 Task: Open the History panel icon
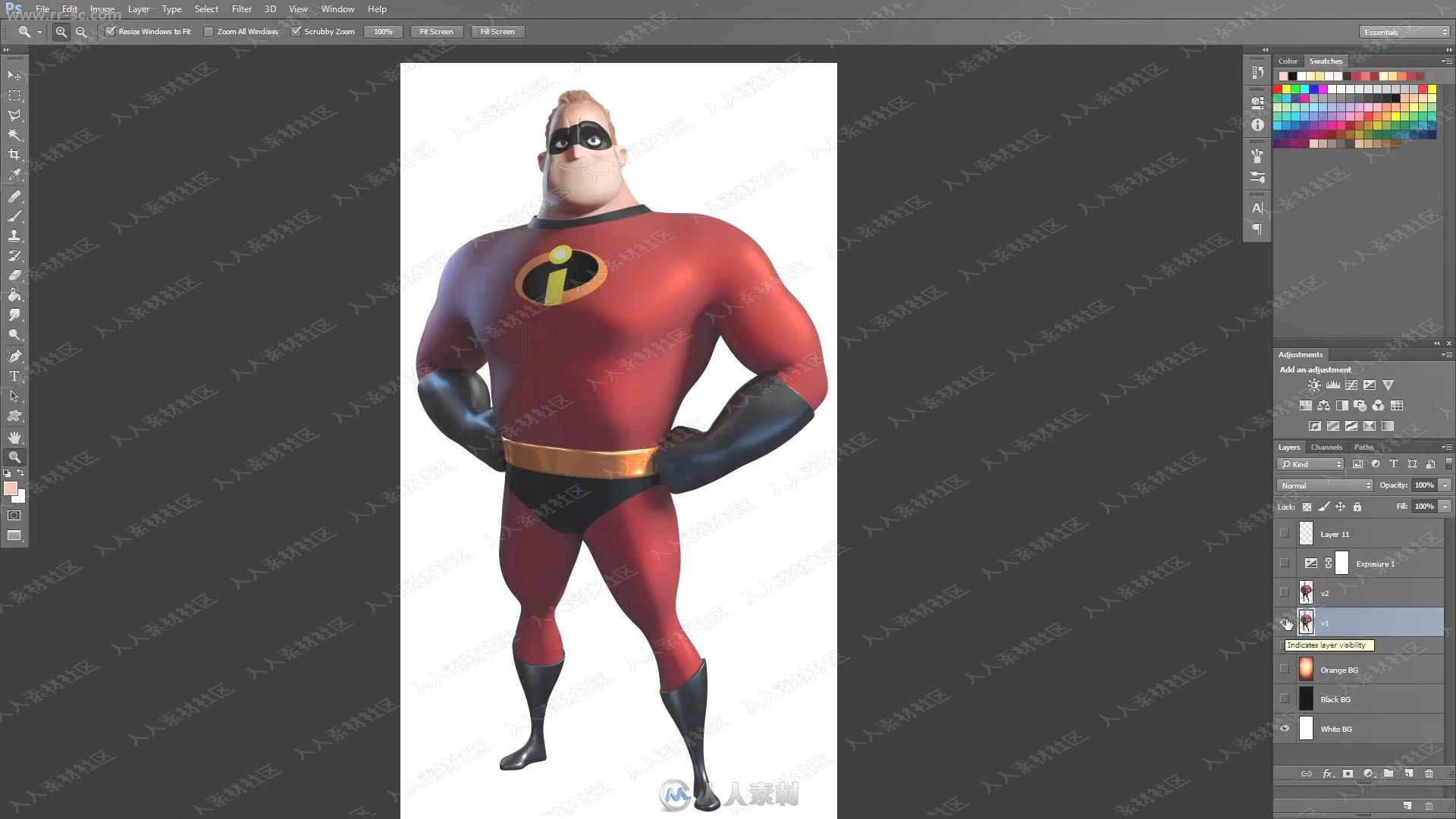coord(1257,72)
